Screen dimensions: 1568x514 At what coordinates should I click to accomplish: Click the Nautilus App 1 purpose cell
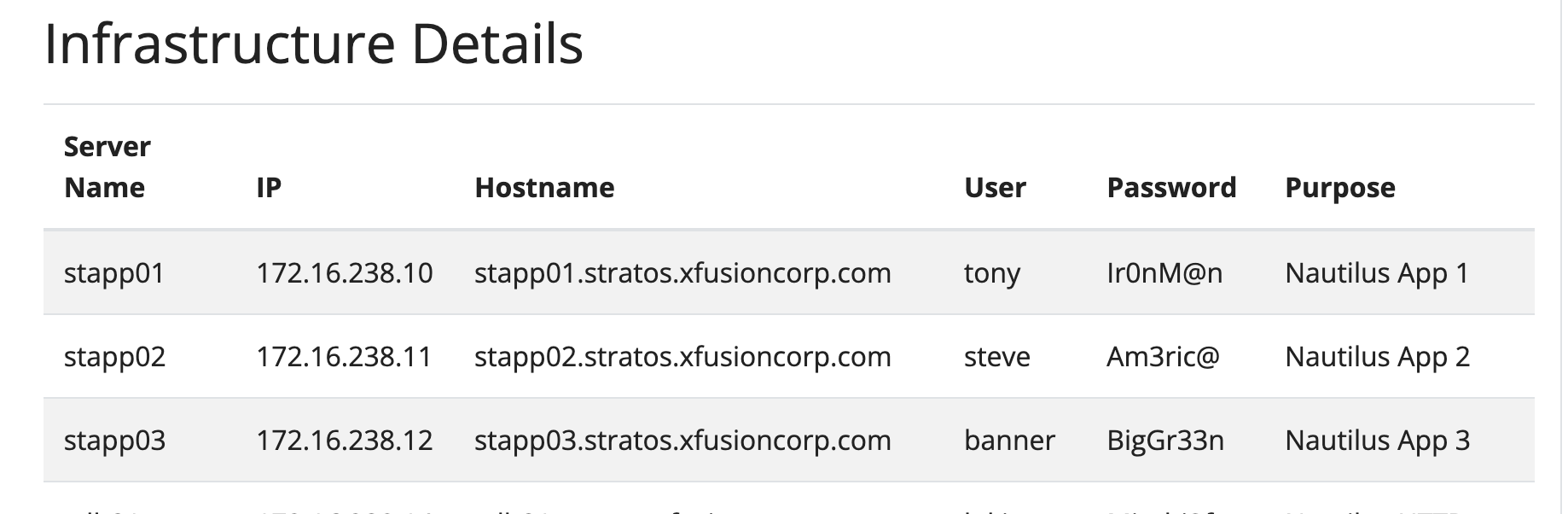tap(1377, 273)
